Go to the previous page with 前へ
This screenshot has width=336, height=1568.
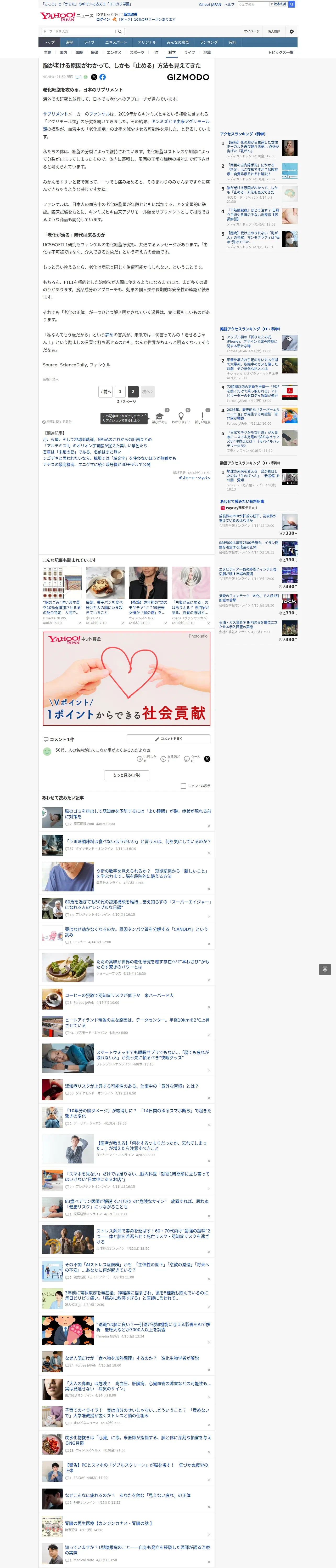105,391
